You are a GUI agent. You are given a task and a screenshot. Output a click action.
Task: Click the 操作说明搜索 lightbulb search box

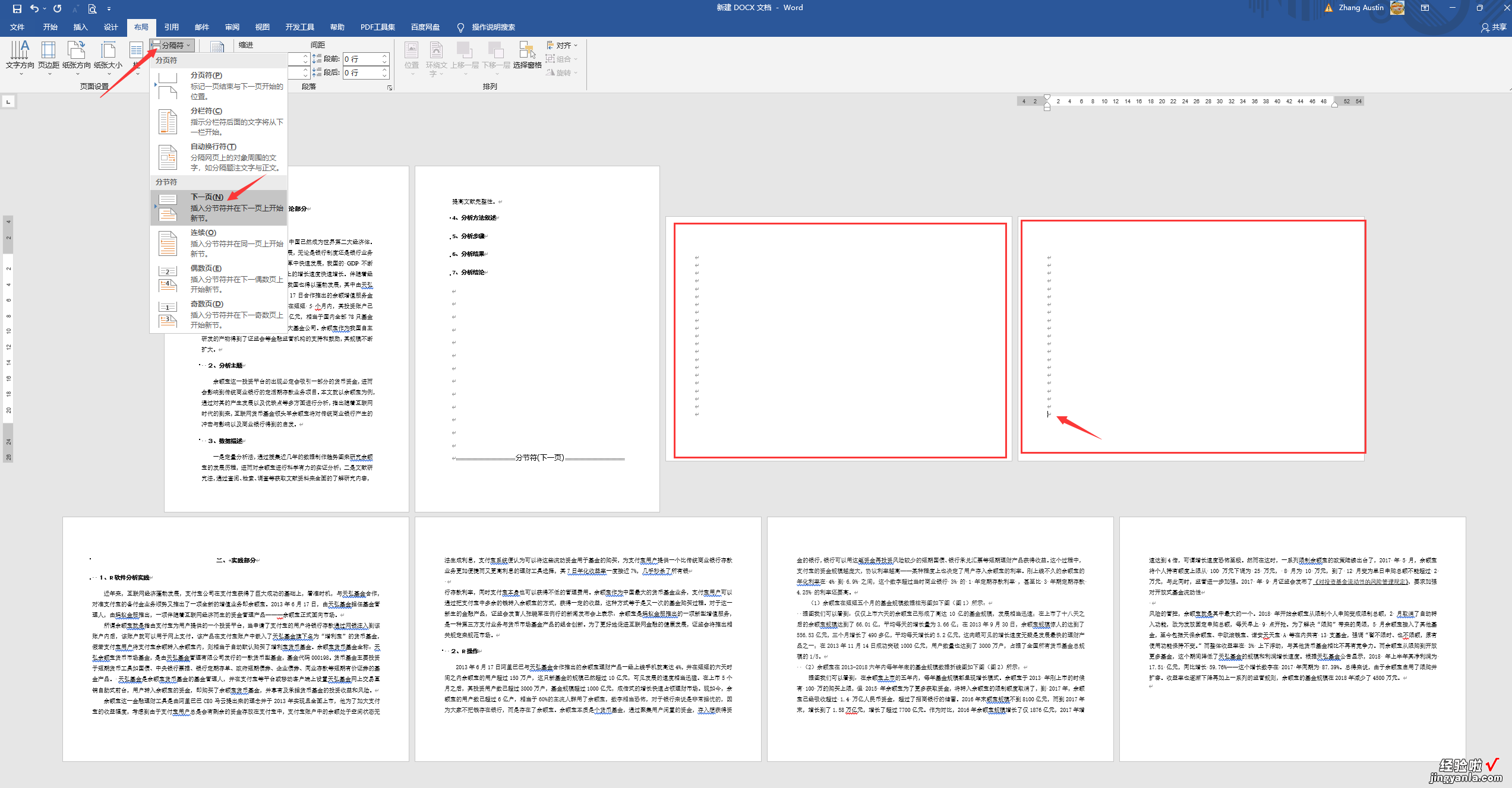[486, 27]
